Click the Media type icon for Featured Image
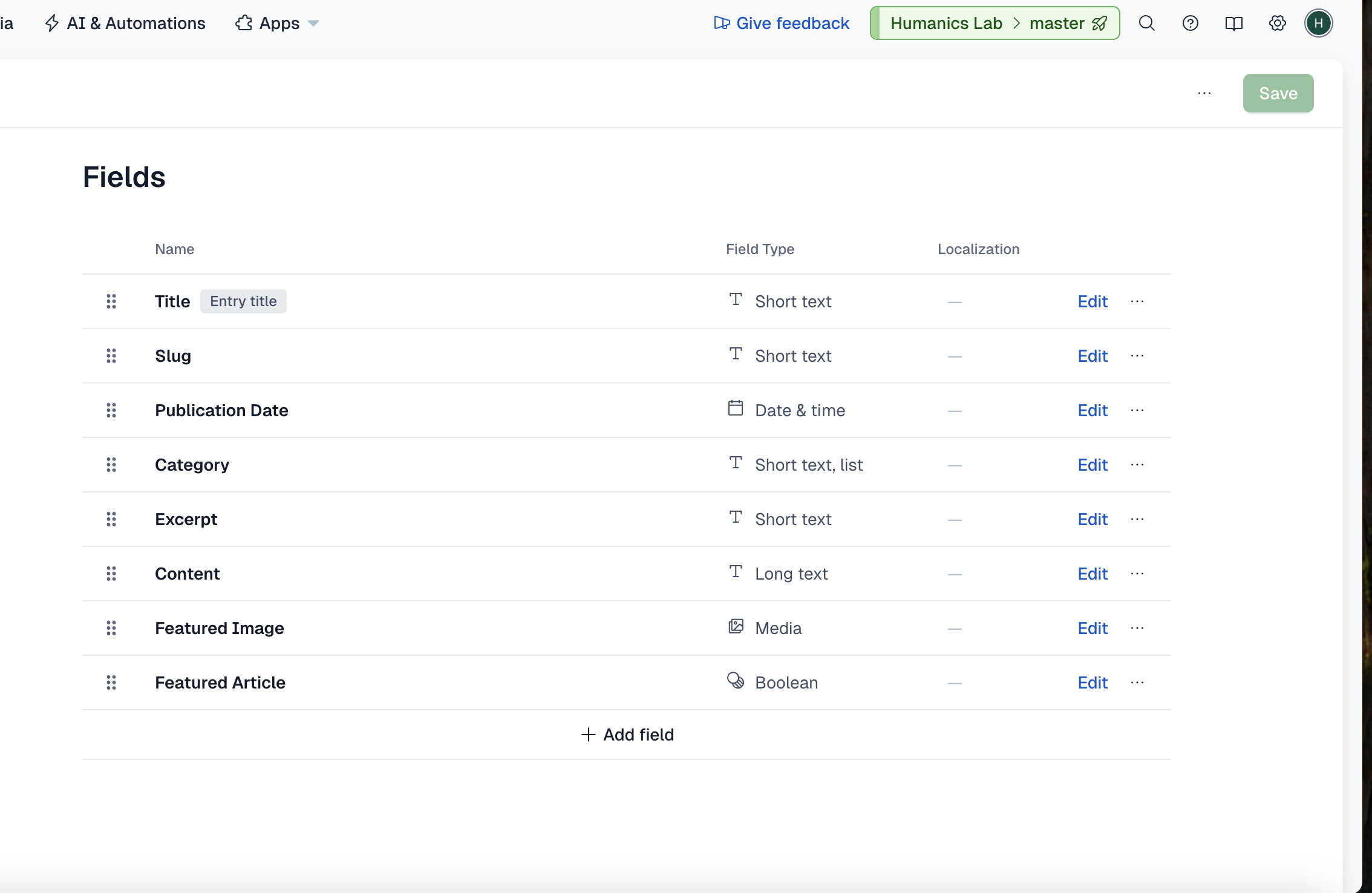 coord(736,627)
